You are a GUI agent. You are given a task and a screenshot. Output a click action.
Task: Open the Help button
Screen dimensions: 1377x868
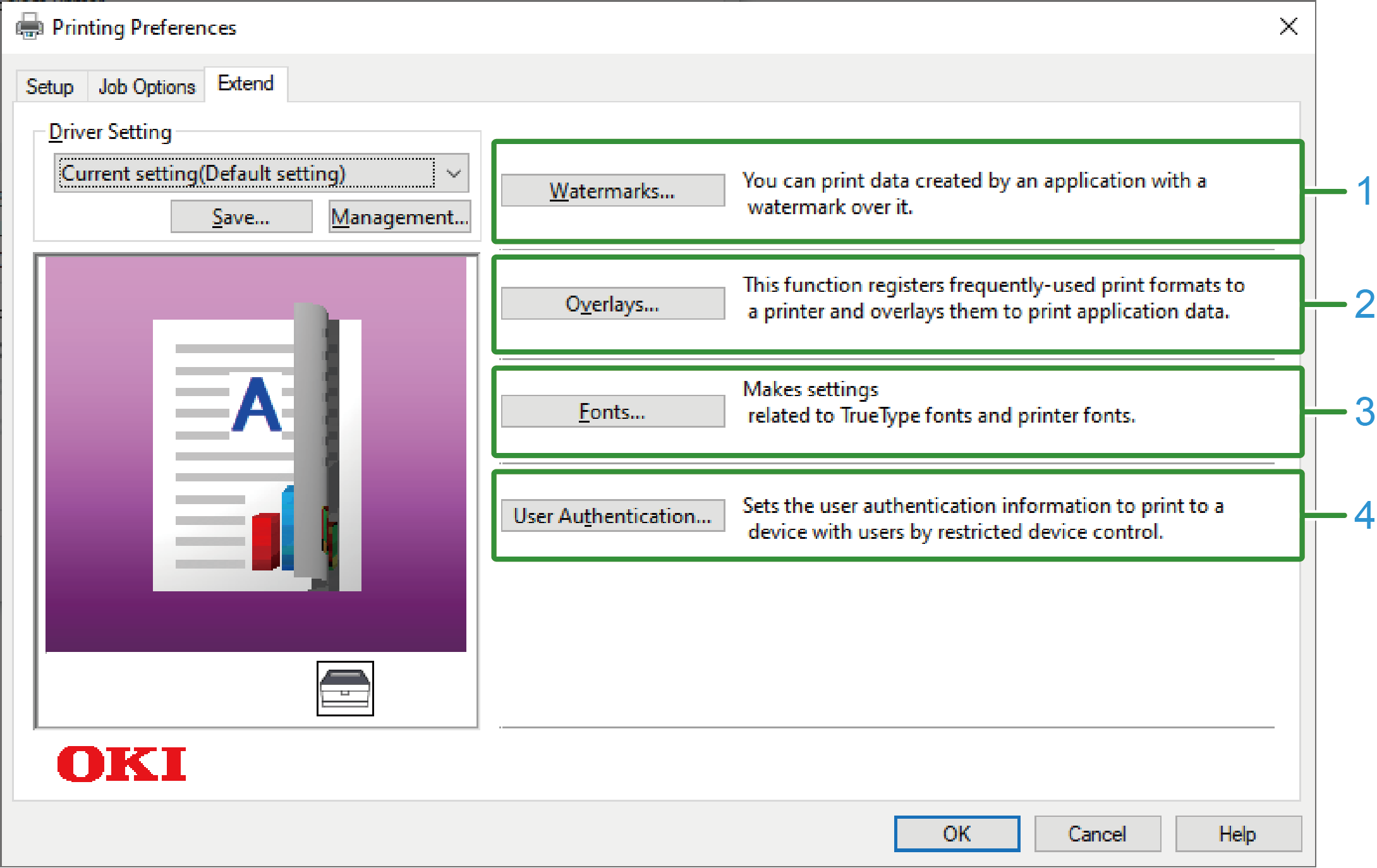click(1237, 834)
